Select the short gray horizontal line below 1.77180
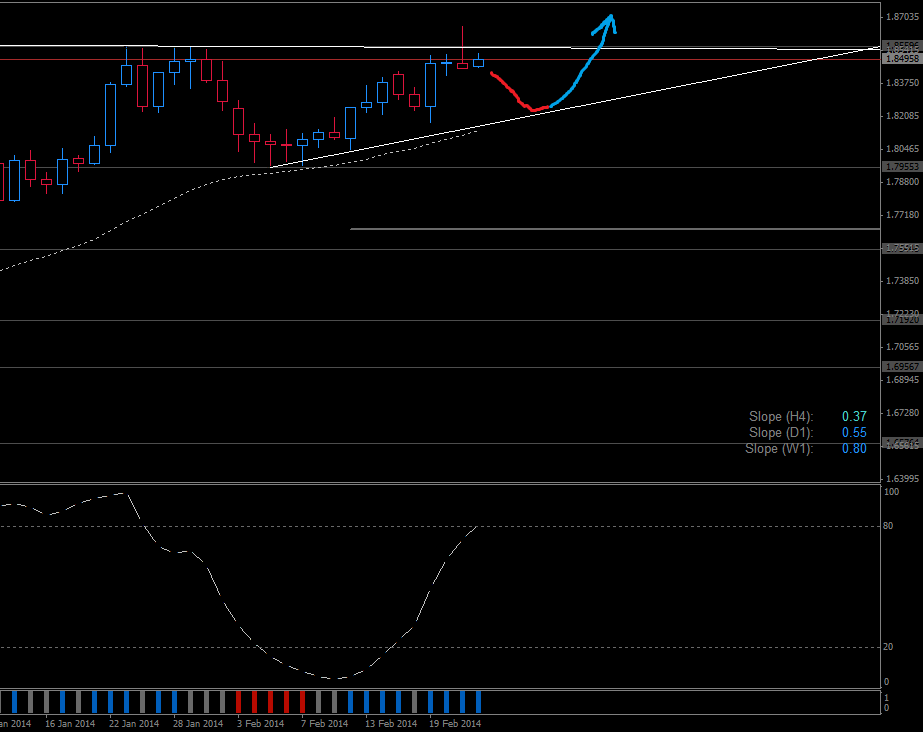Viewport: 923px width, 732px height. coord(615,229)
